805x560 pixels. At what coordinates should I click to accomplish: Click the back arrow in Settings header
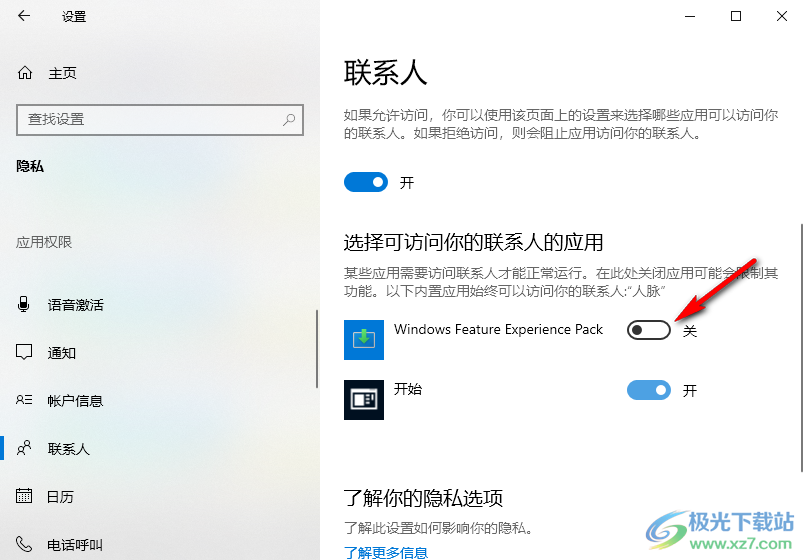pos(24,16)
